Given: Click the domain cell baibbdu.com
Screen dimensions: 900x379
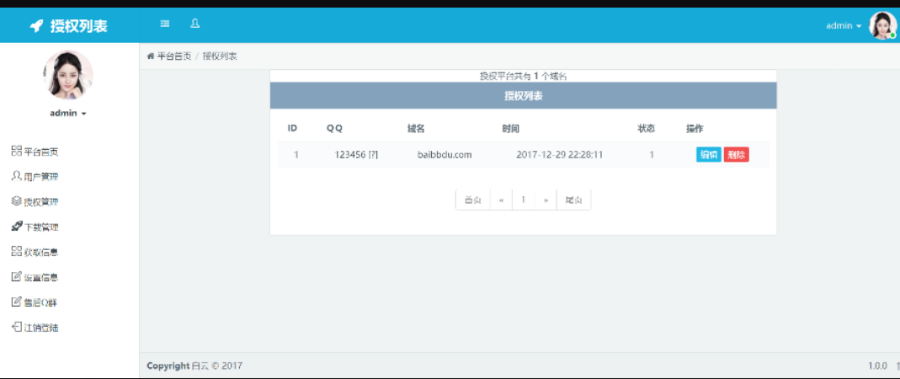Looking at the screenshot, I should tap(445, 154).
